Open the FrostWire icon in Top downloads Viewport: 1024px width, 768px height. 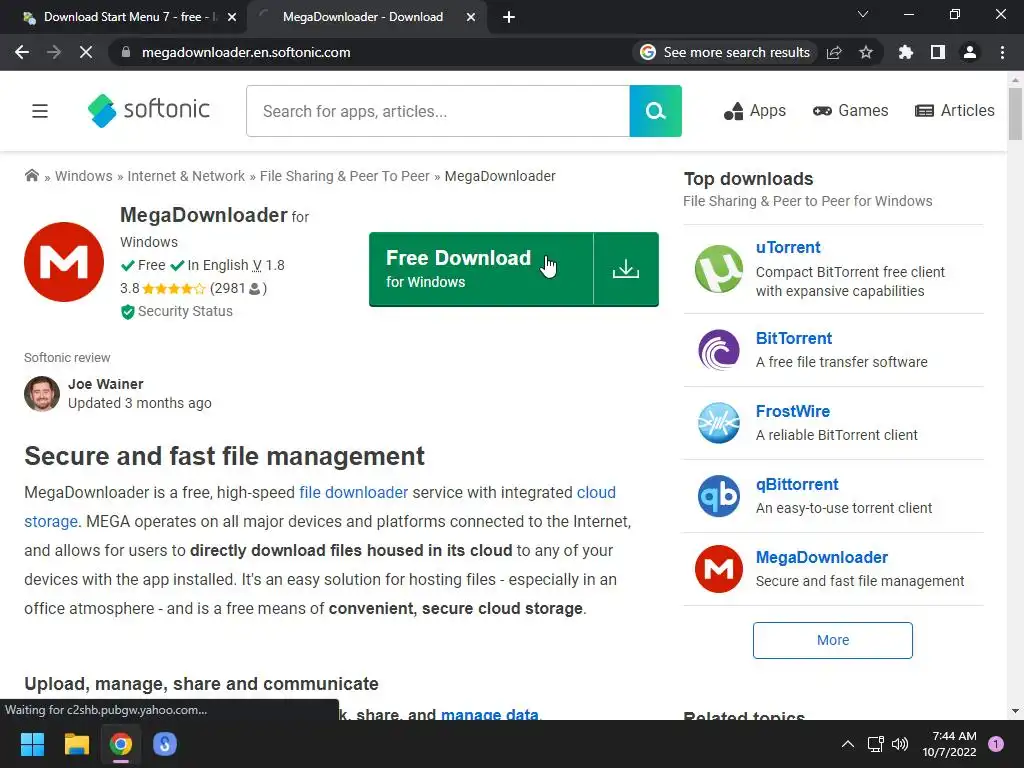click(718, 423)
